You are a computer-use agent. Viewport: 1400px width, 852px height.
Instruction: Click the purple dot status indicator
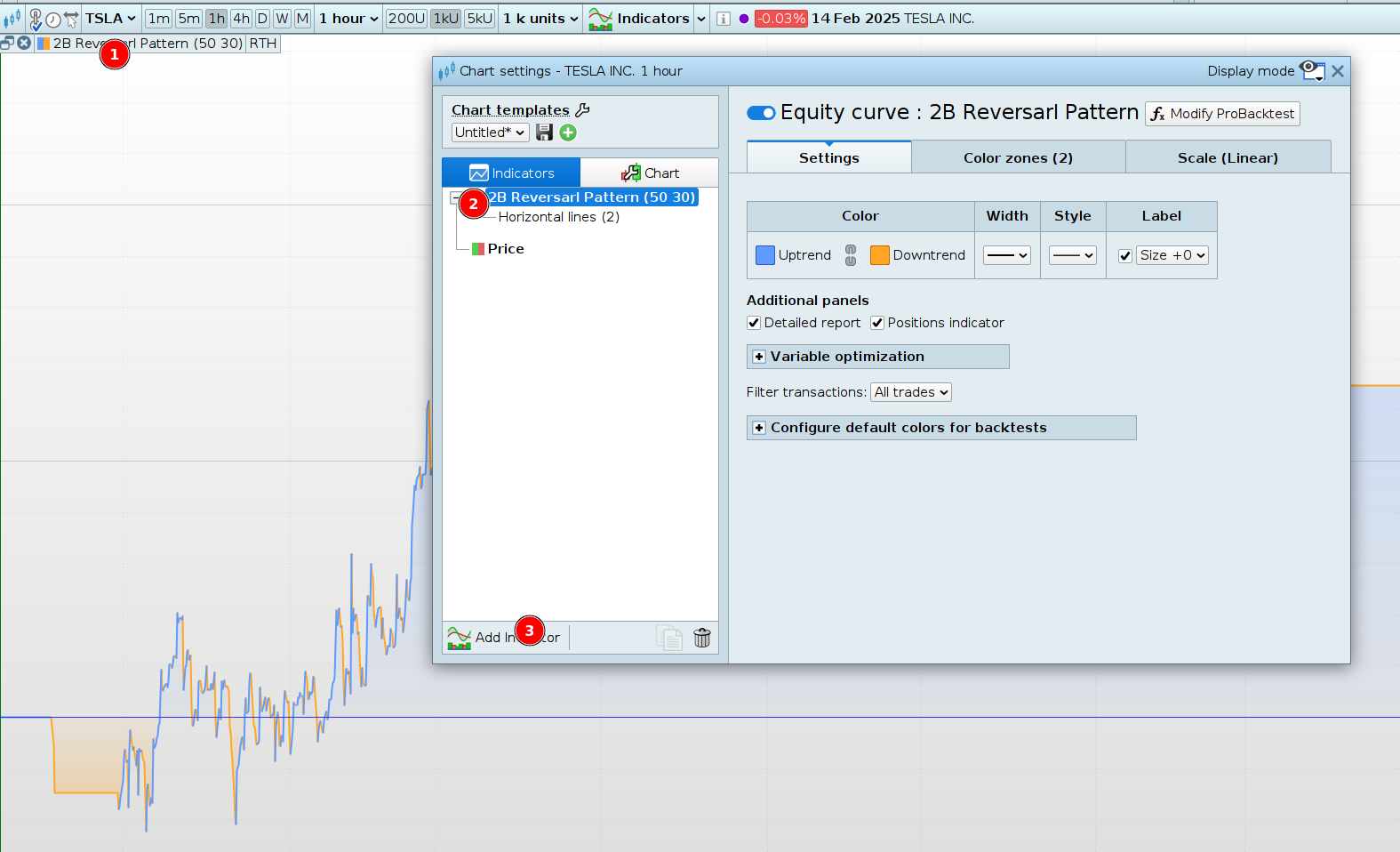click(x=744, y=19)
